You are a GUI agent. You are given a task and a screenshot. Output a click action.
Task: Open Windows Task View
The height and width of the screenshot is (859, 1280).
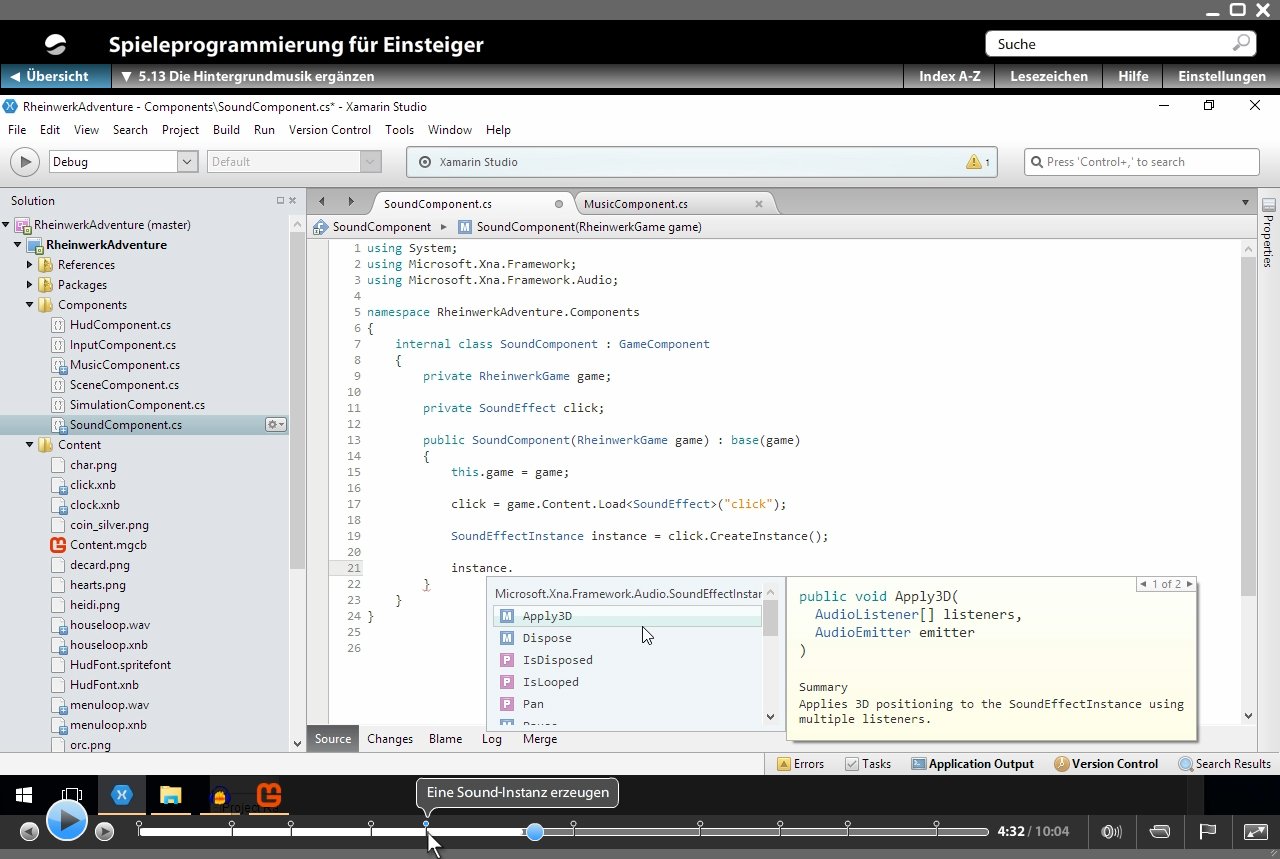[72, 796]
